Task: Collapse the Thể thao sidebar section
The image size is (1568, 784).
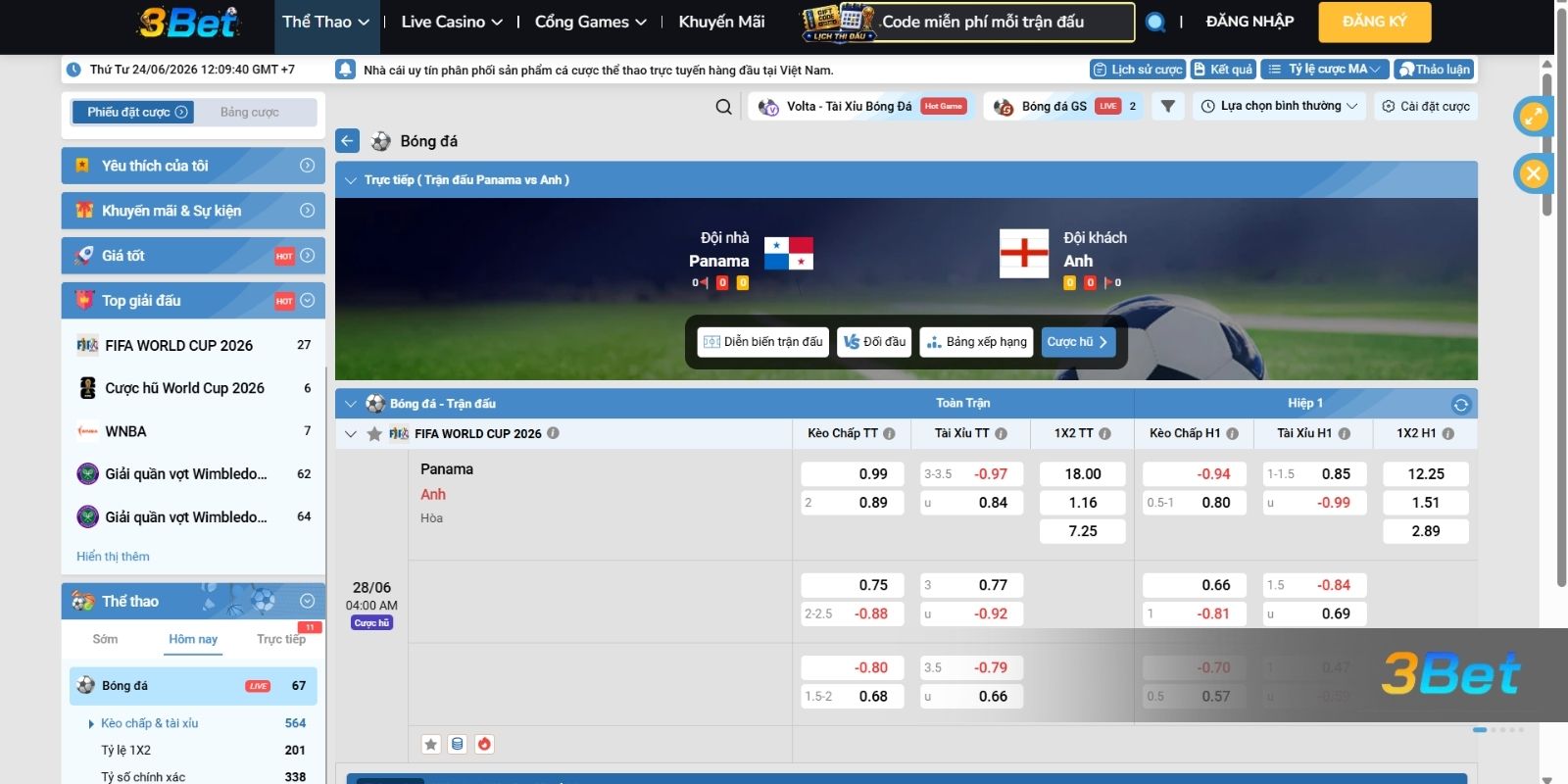Action: click(193, 601)
